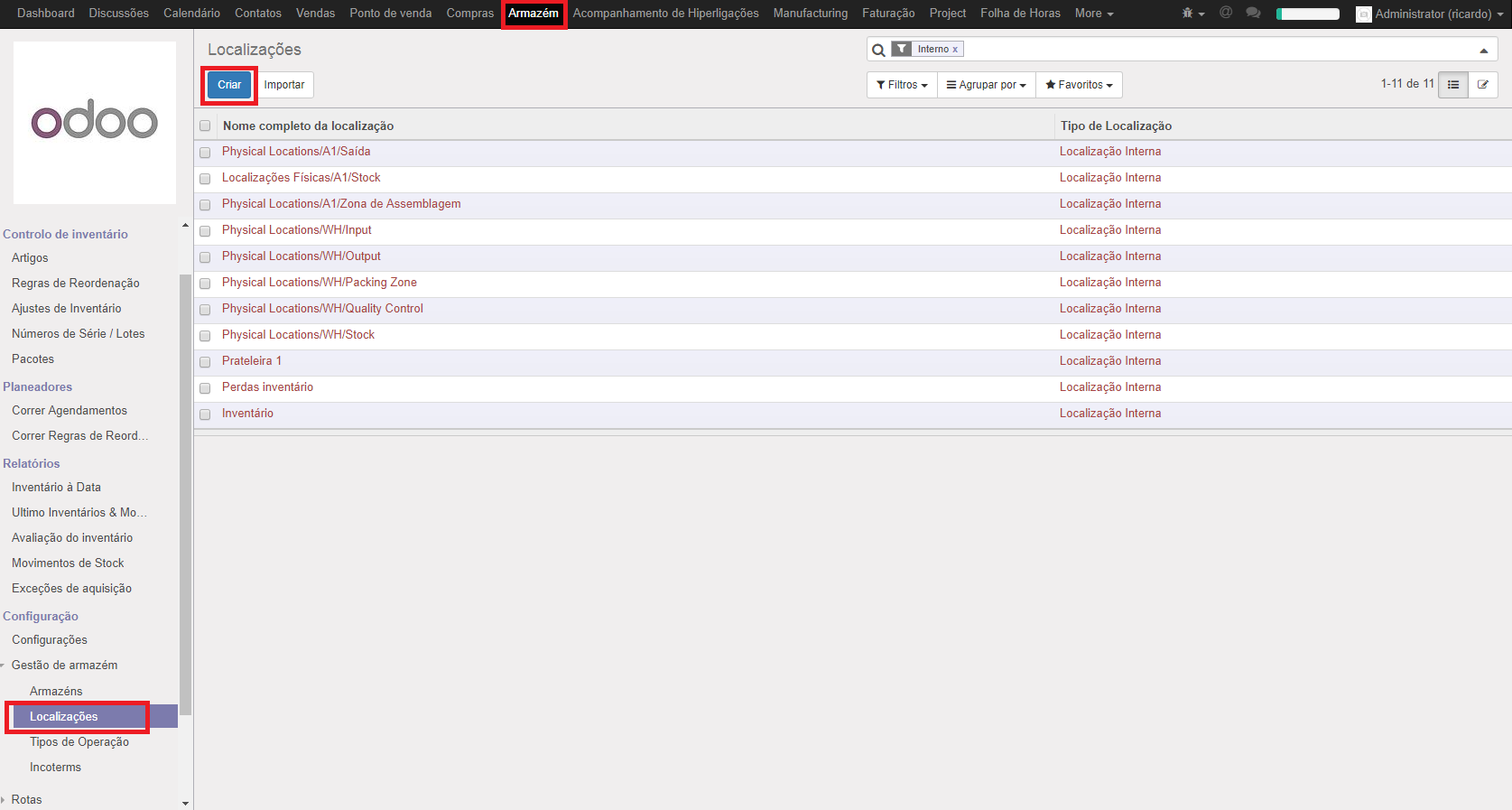Select the Perdas inventário row checkbox
The height and width of the screenshot is (810, 1512).
pos(205,388)
